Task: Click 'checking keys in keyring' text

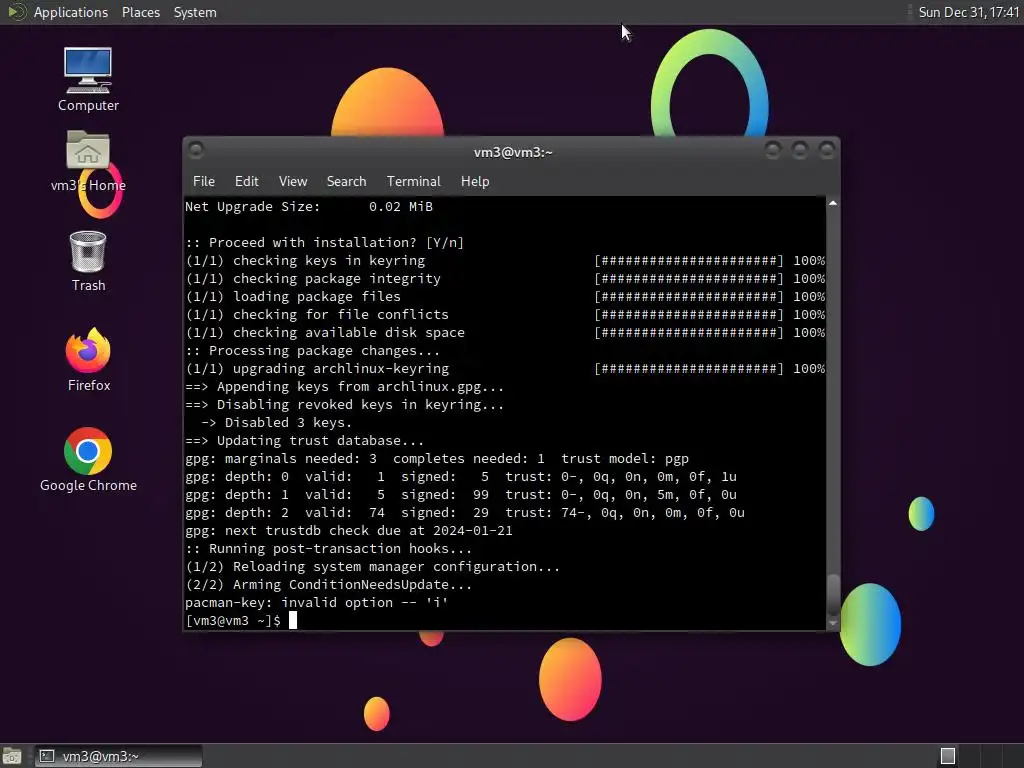Action: click(329, 261)
